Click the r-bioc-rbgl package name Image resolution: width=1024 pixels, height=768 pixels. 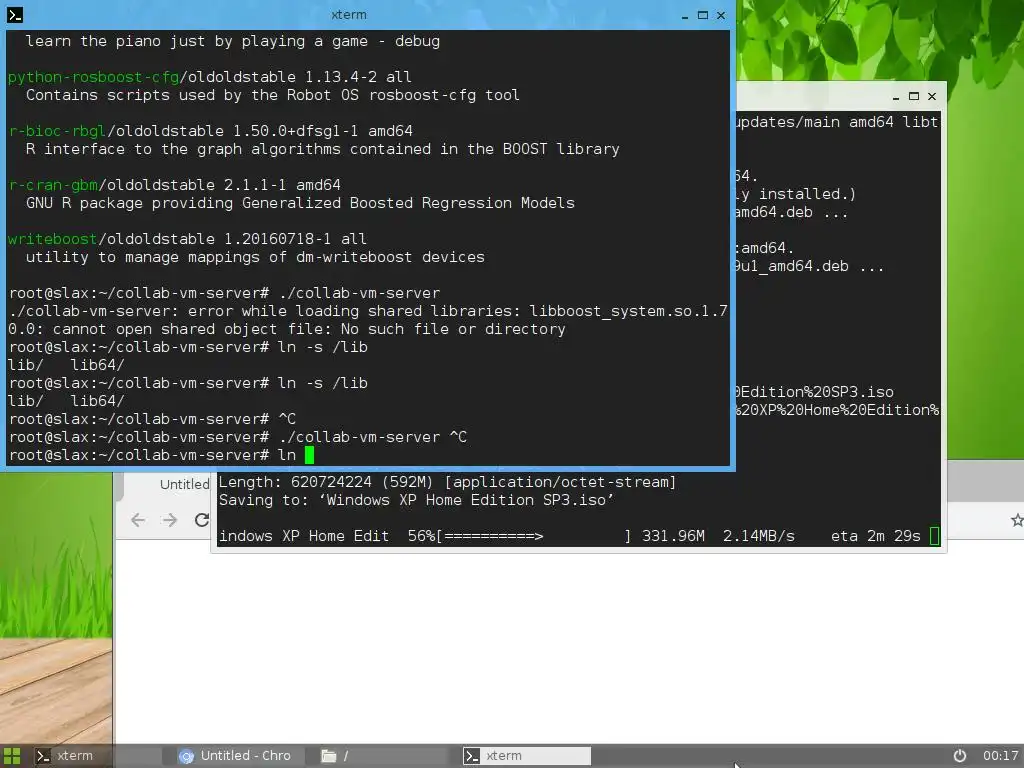[x=57, y=131]
